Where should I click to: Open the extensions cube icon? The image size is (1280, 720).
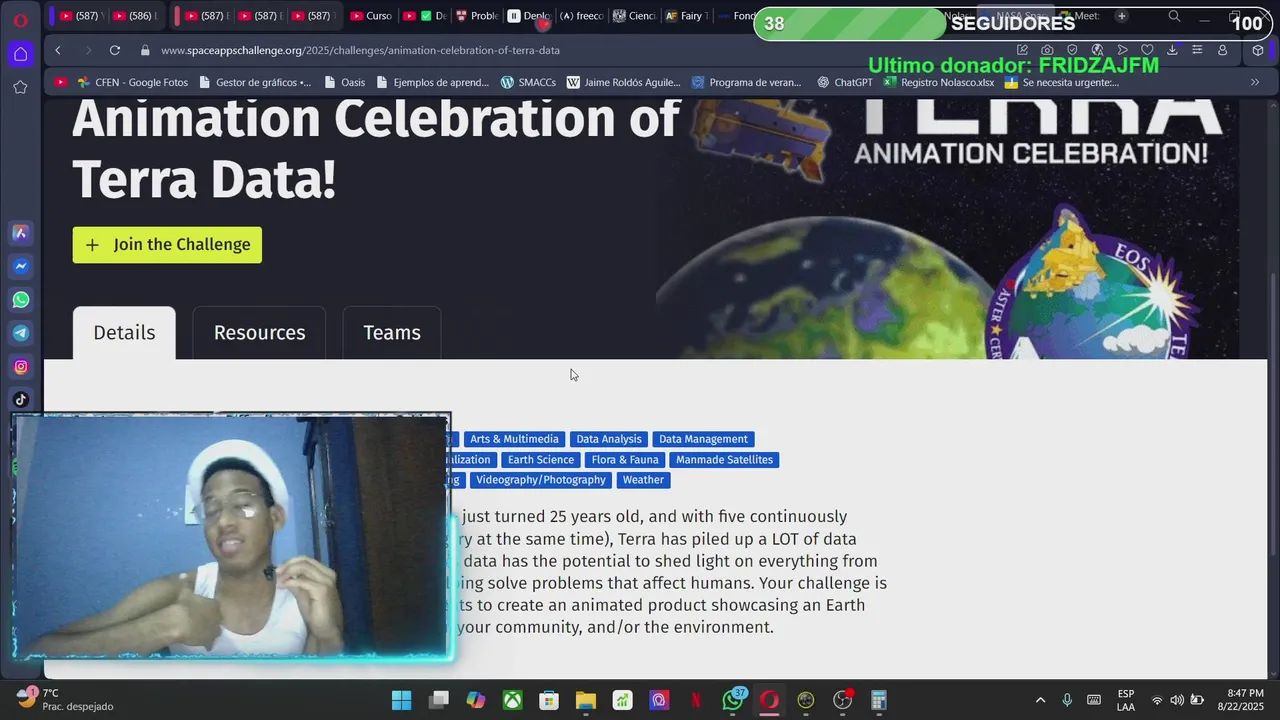pos(1258,50)
